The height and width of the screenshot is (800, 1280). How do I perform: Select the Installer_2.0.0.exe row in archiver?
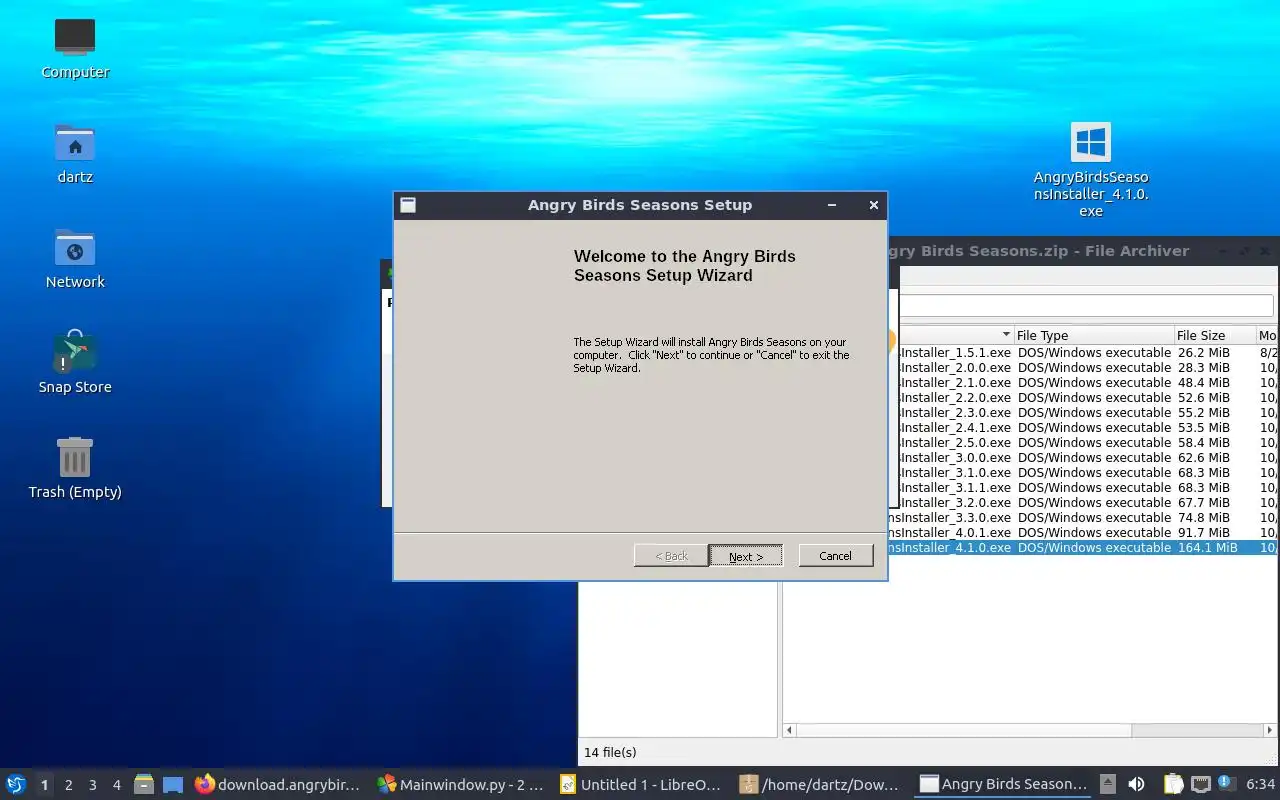(x=1089, y=367)
